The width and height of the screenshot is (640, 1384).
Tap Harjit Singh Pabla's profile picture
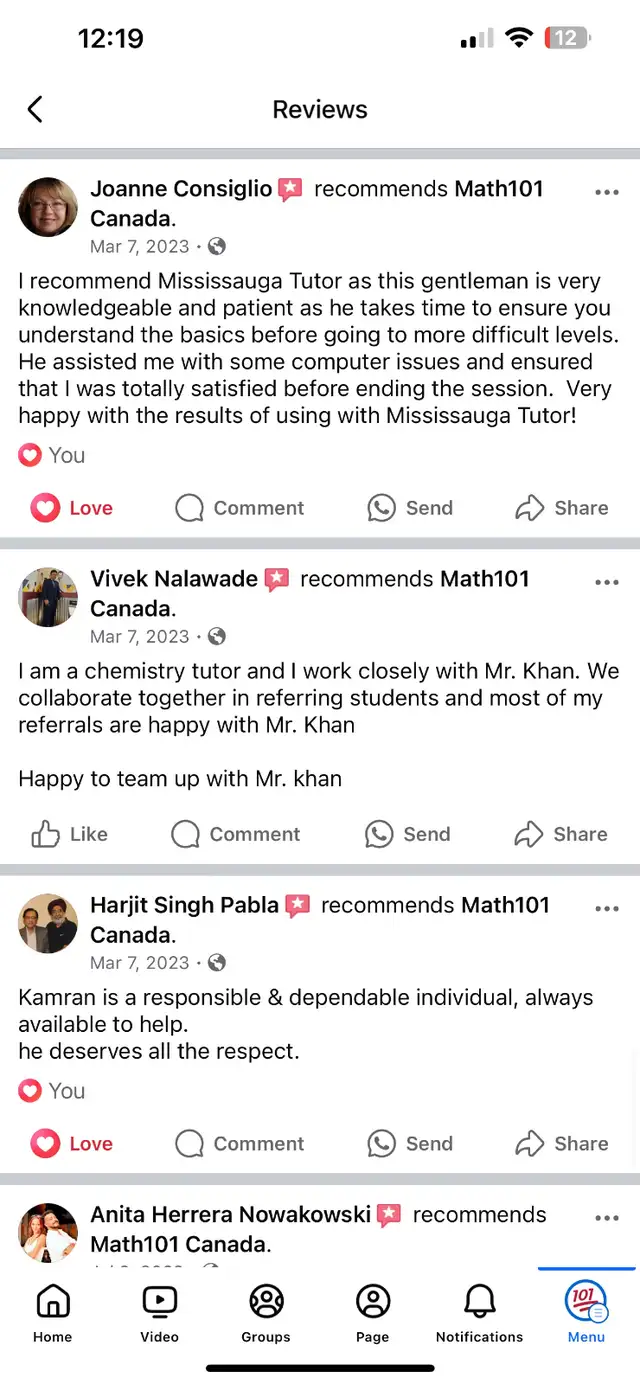48,923
